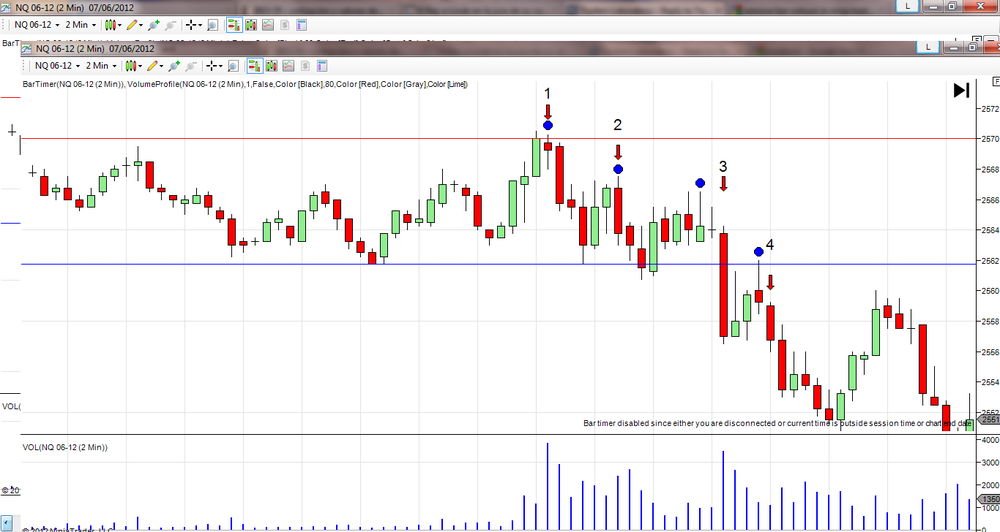The width and height of the screenshot is (1000, 532).
Task: Expand drawing tools arrow beside pencil, back window
Action: 141,24
